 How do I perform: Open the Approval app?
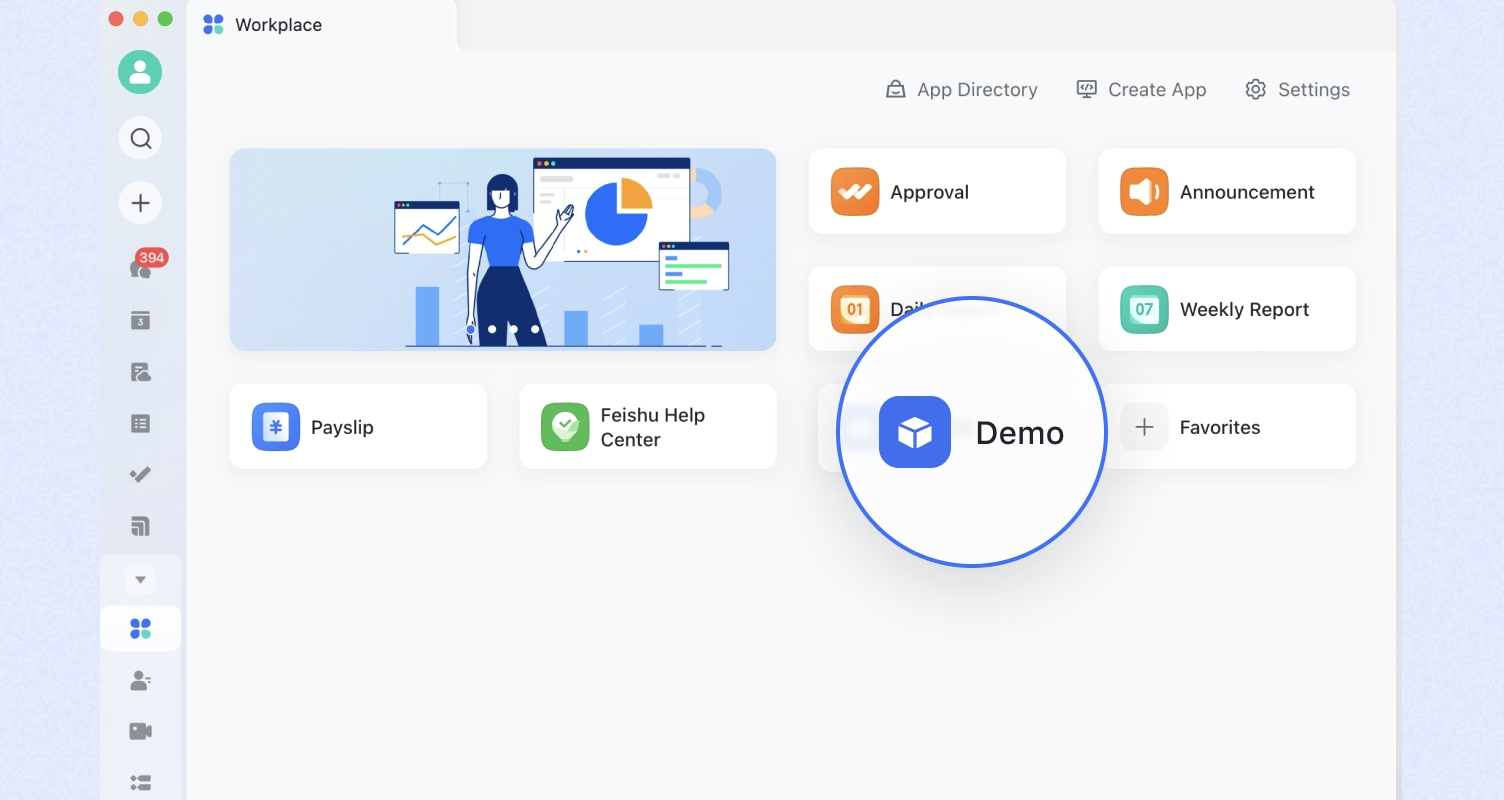click(x=937, y=192)
